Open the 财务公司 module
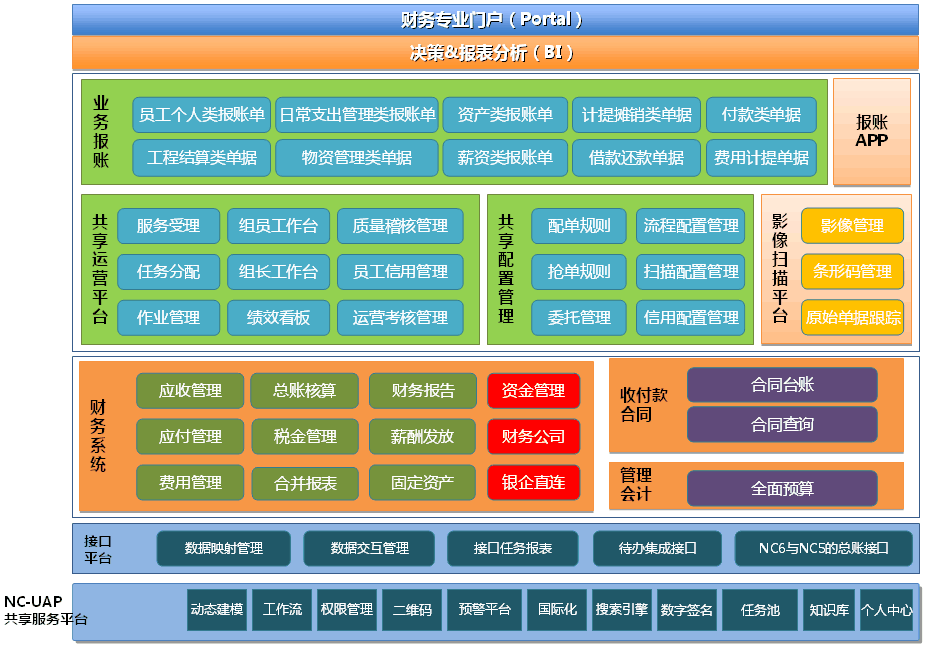The image size is (944, 649). pyautogui.click(x=536, y=437)
